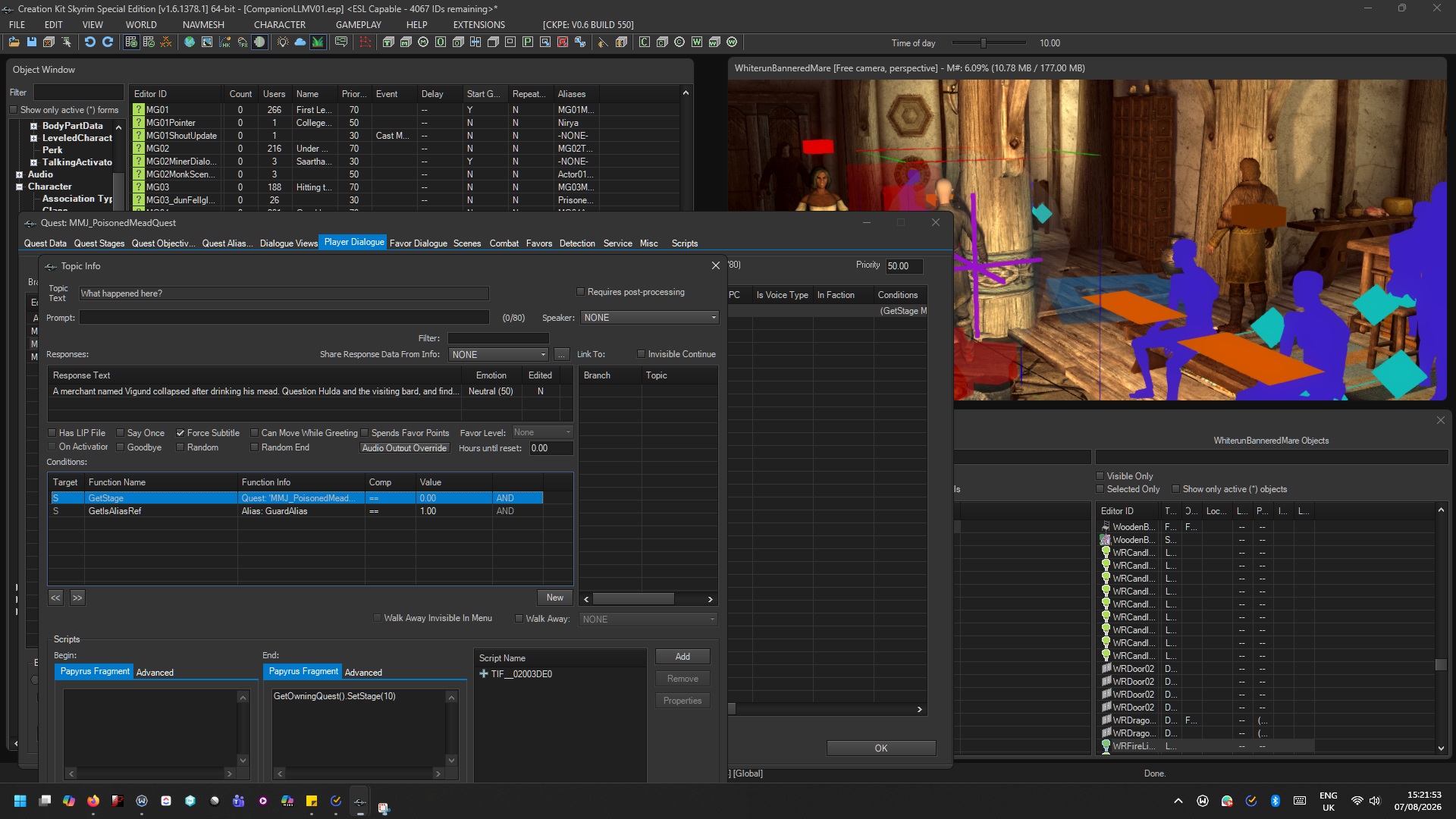Click the circled M toolbar icon
1456x819 pixels.
coord(423,42)
